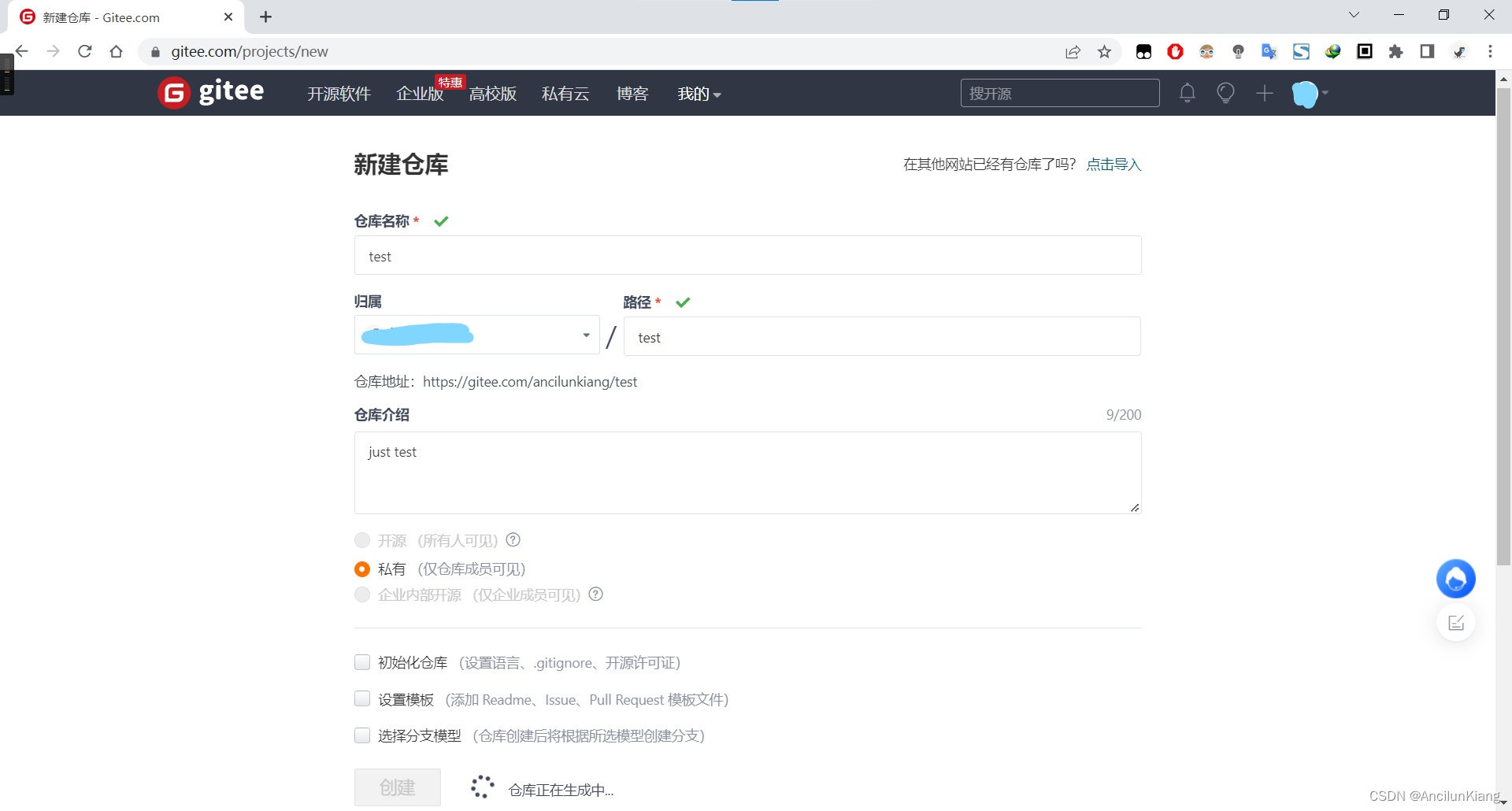Screen dimensions: 1512x811
Task: Click the floating feedback edit icon
Action: pos(1456,623)
